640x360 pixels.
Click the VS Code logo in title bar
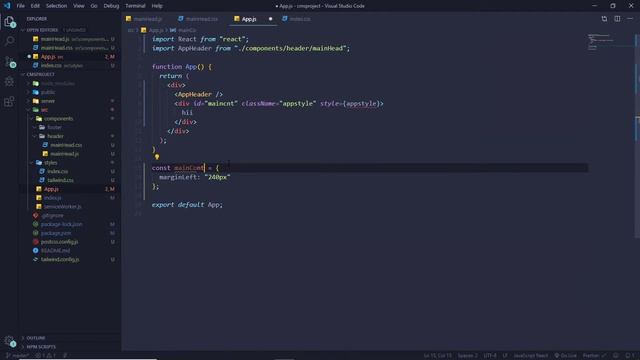[x=7, y=6]
